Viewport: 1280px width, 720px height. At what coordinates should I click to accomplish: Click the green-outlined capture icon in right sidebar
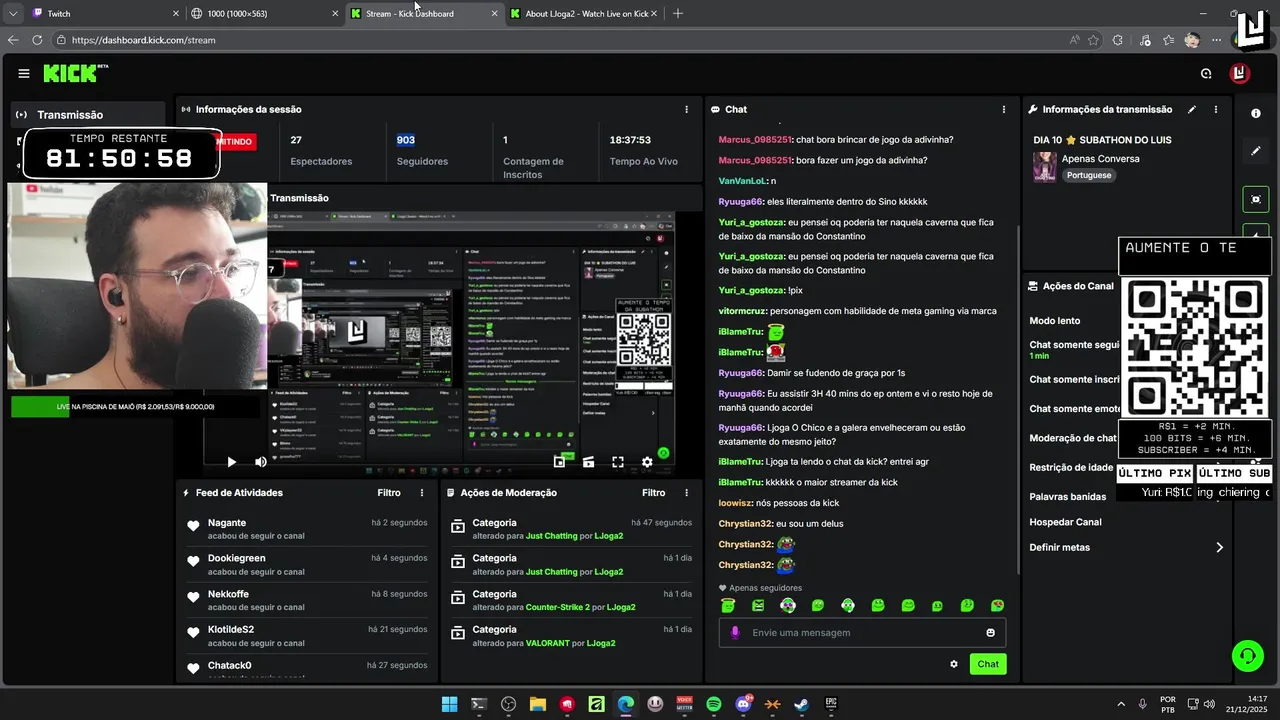point(1256,199)
